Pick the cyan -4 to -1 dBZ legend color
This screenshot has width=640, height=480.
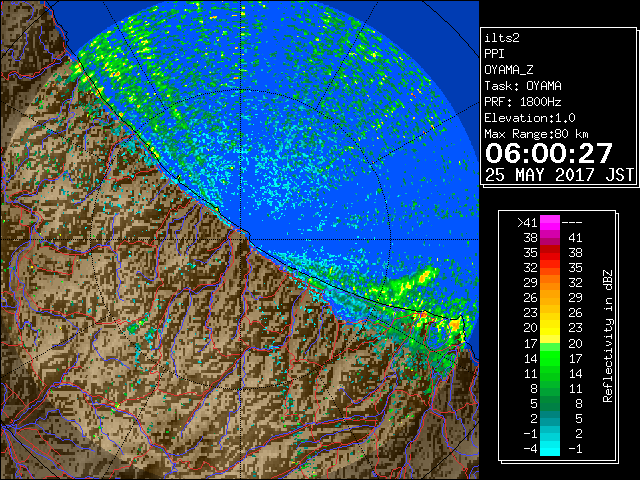click(550, 448)
